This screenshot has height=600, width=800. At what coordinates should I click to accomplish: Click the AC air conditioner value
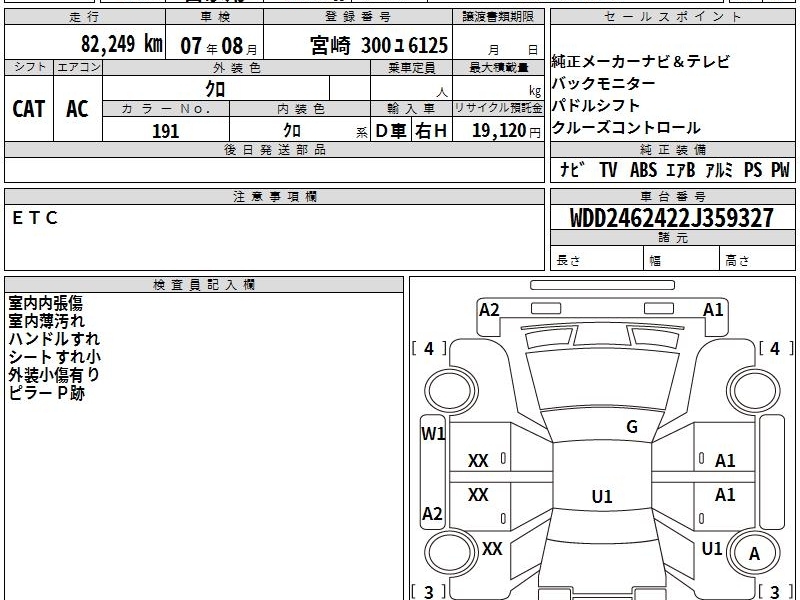tap(77, 109)
